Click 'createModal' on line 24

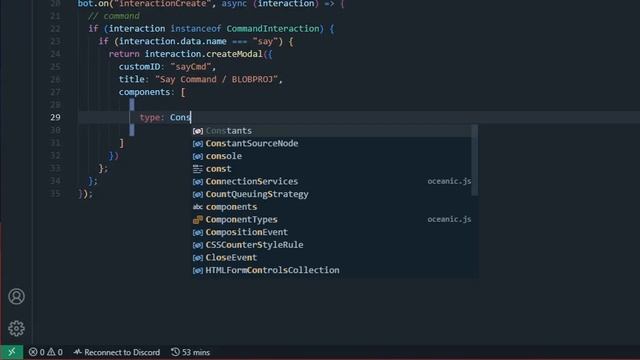click(x=234, y=54)
